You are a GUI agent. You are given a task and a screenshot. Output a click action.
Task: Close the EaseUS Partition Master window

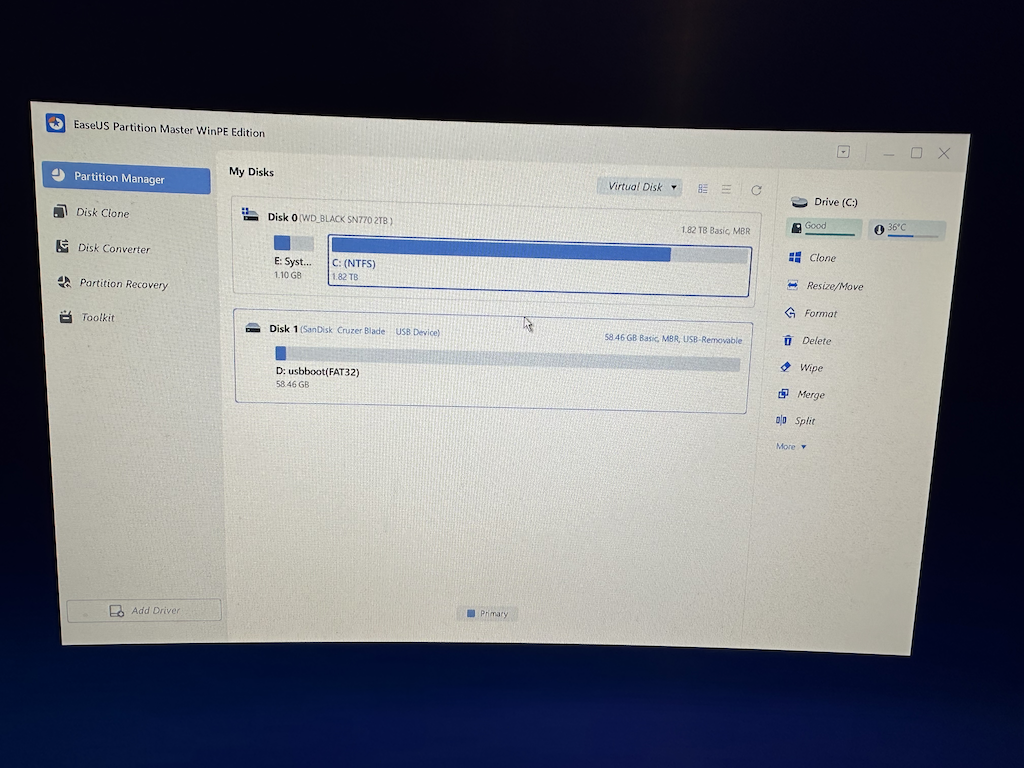tap(944, 153)
